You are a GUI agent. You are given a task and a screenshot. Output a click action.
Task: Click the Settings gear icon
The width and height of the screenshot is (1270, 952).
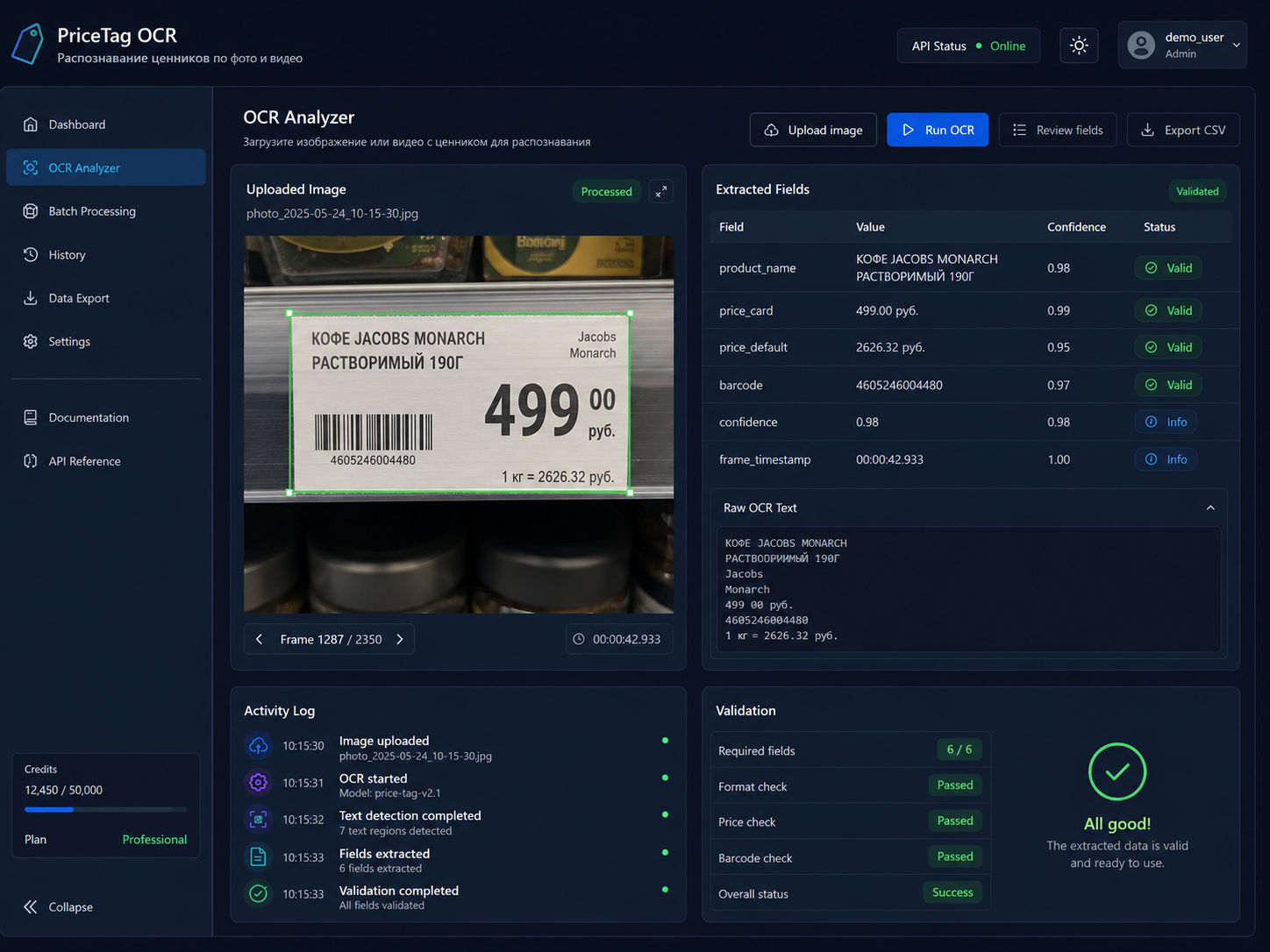pyautogui.click(x=31, y=341)
